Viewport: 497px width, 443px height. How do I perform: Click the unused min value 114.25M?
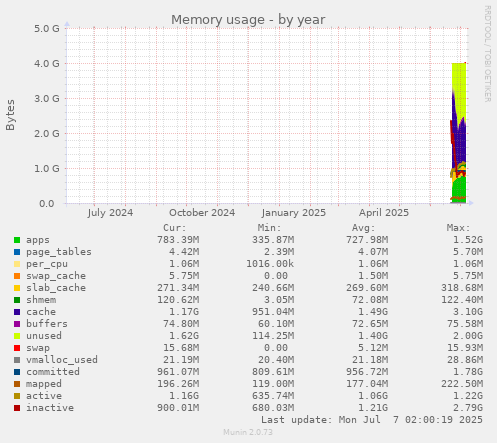[273, 336]
